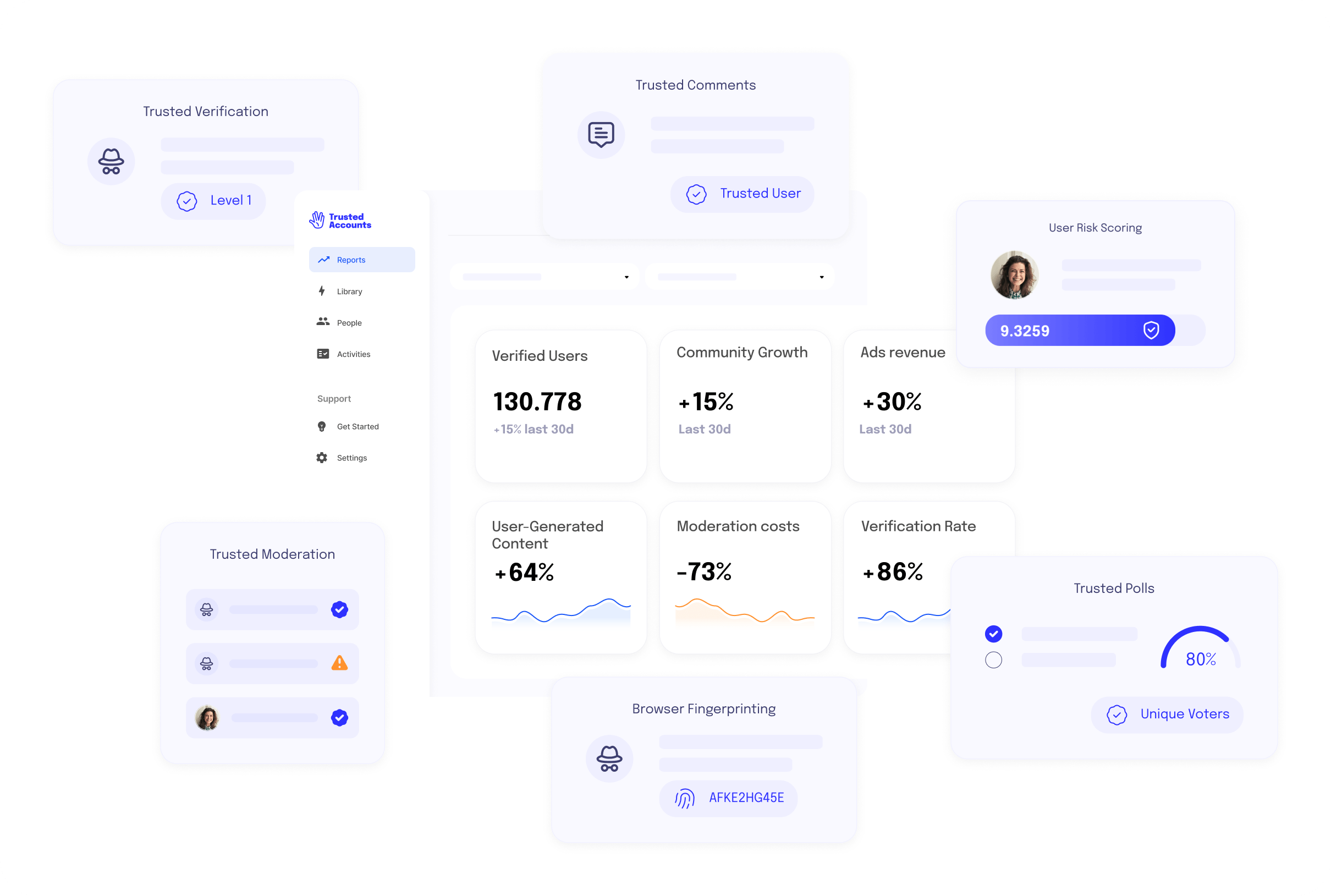
Task: Click the incognito icon in Trusted Verification card
Action: (x=111, y=162)
